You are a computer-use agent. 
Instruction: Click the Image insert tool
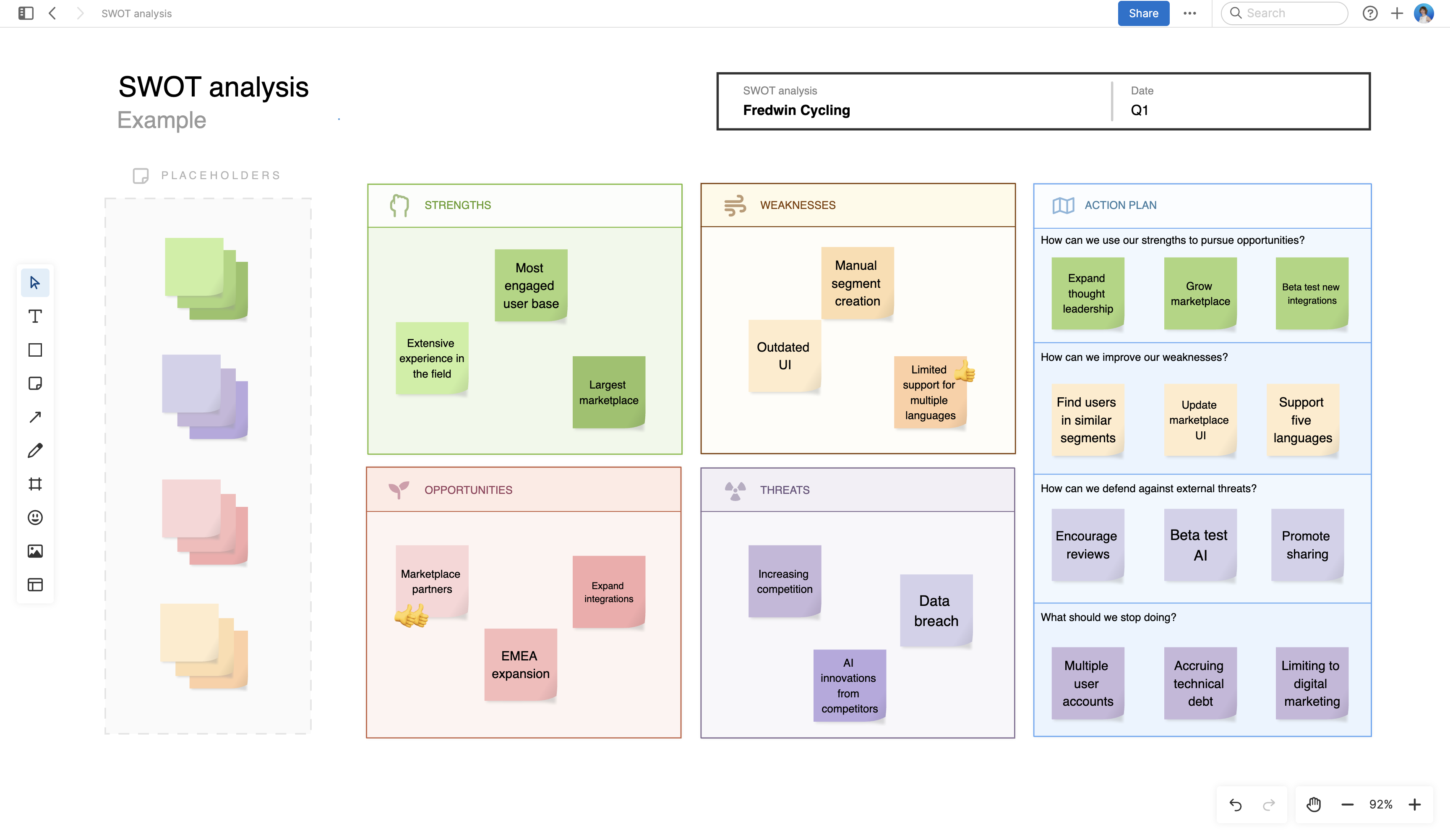35,550
